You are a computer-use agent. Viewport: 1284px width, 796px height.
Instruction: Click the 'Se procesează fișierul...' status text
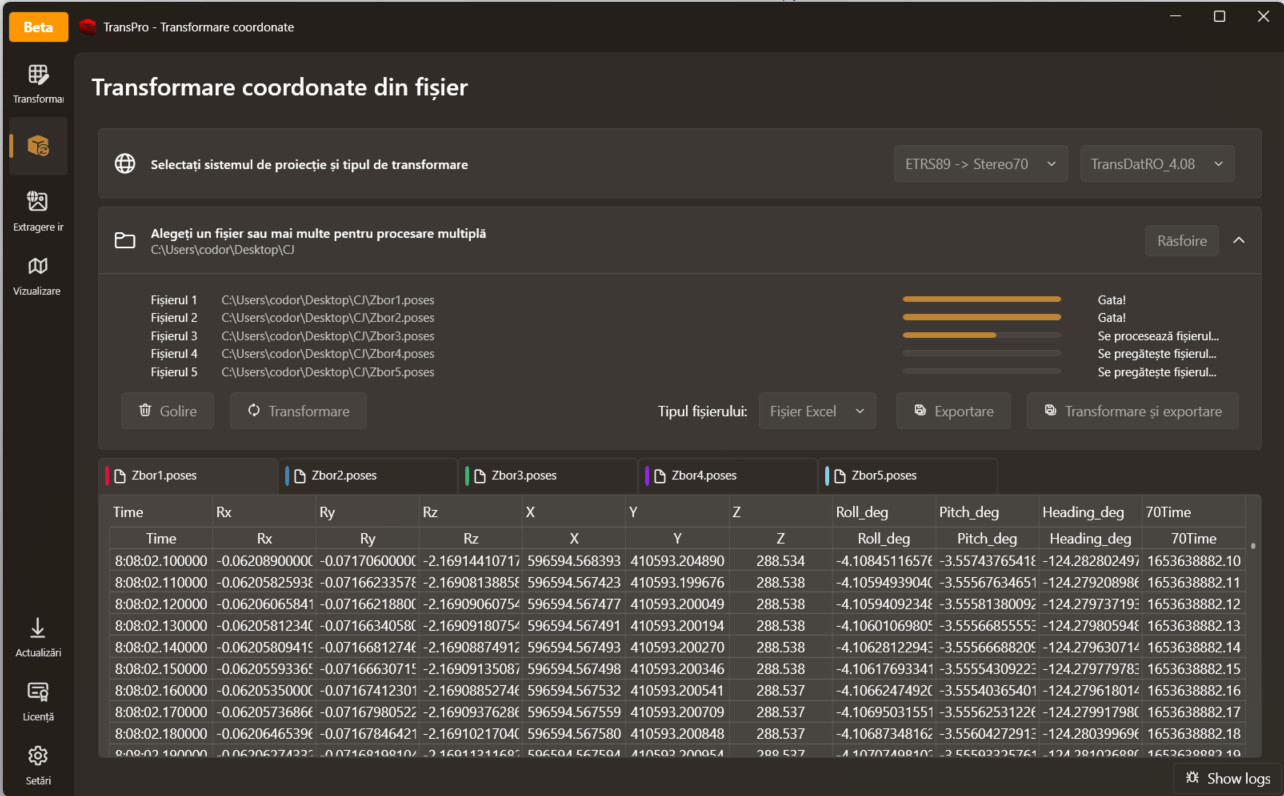[x=1158, y=336]
